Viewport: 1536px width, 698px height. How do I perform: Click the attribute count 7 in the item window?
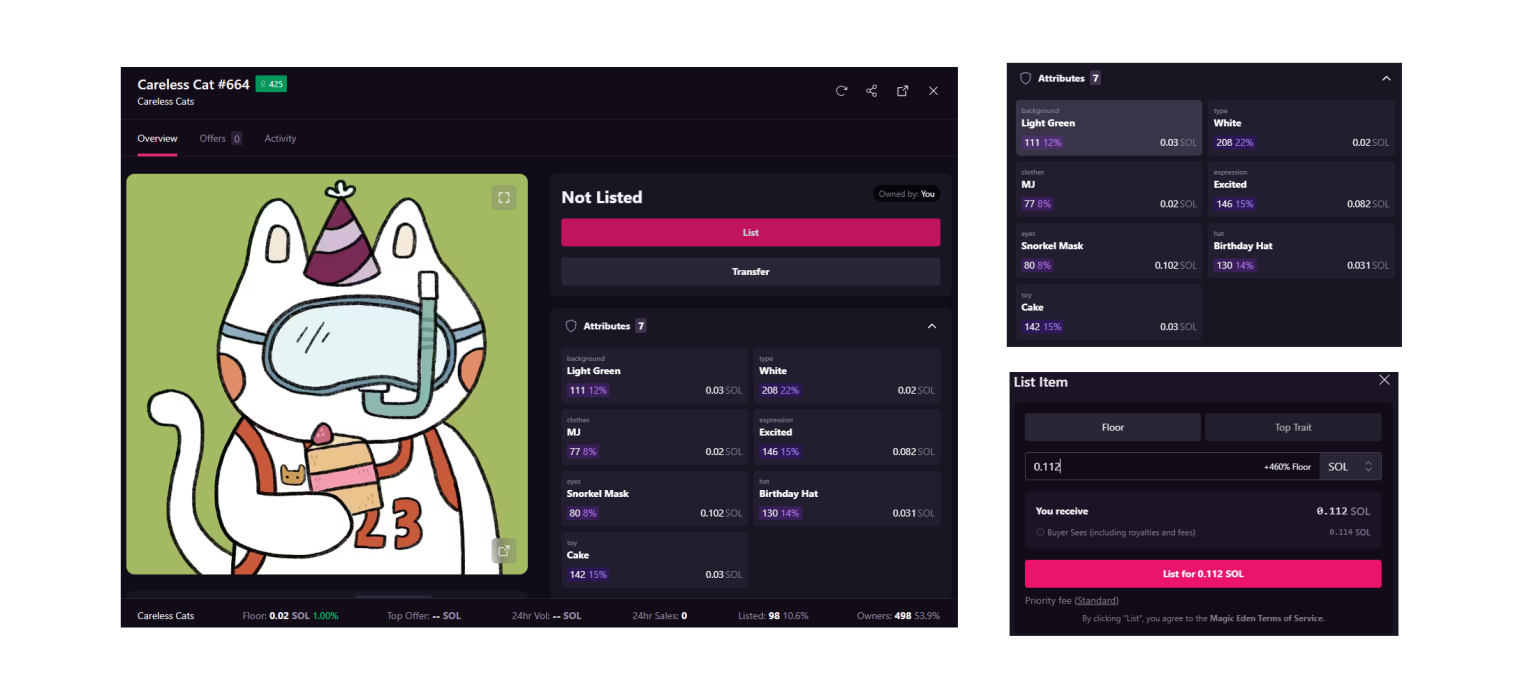click(641, 326)
